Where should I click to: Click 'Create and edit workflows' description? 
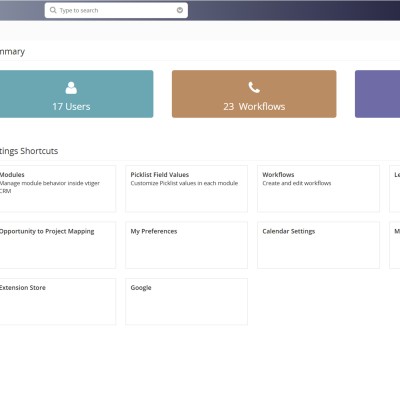[x=297, y=183]
